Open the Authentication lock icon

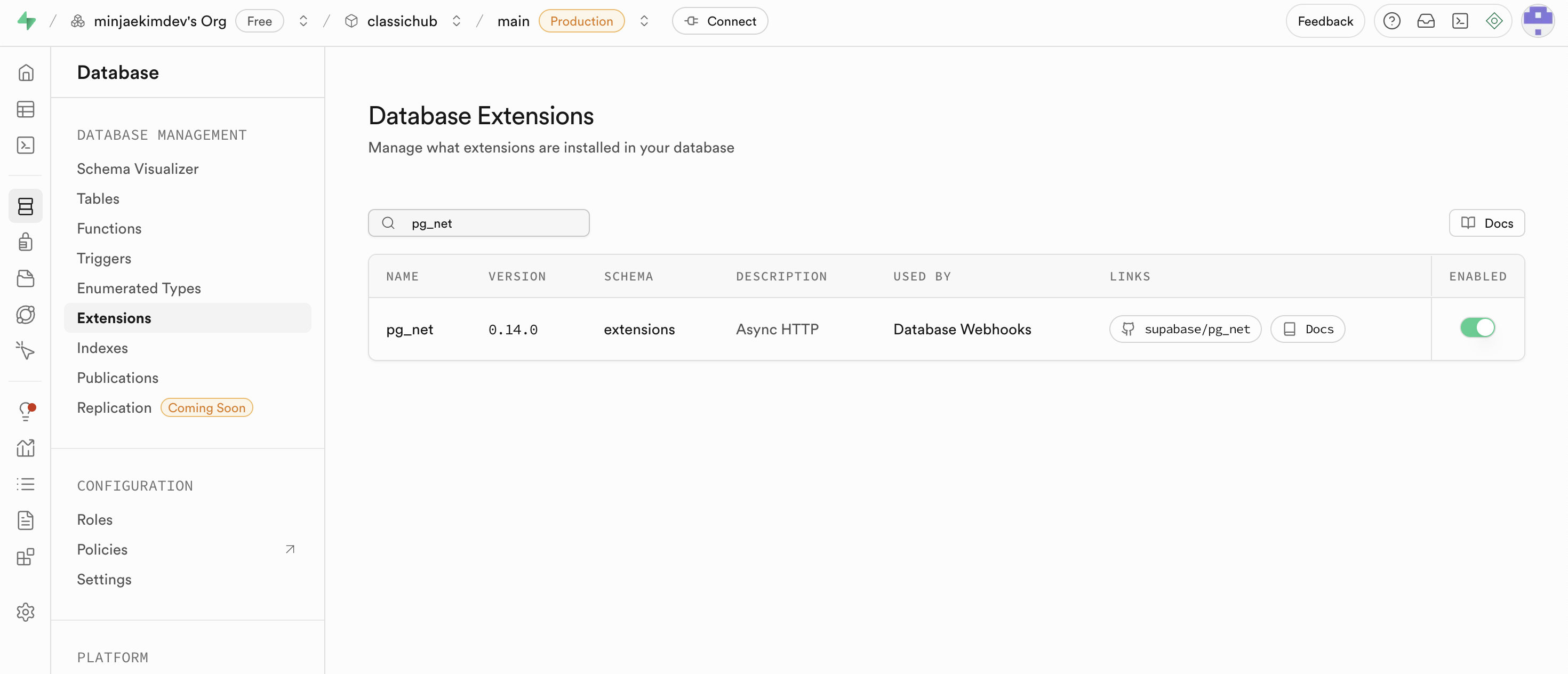tap(26, 242)
